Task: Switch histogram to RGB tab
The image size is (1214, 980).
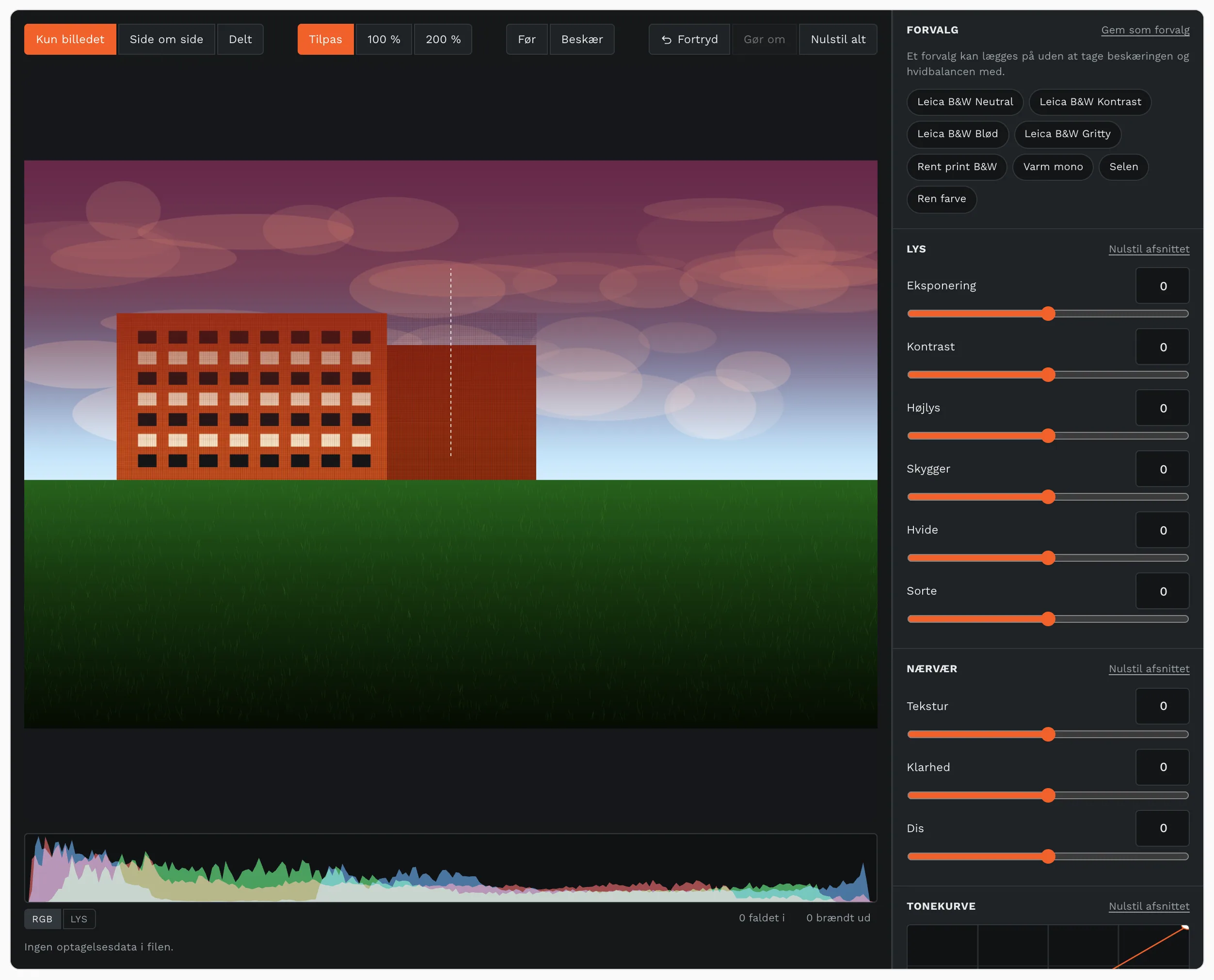Action: click(x=42, y=919)
